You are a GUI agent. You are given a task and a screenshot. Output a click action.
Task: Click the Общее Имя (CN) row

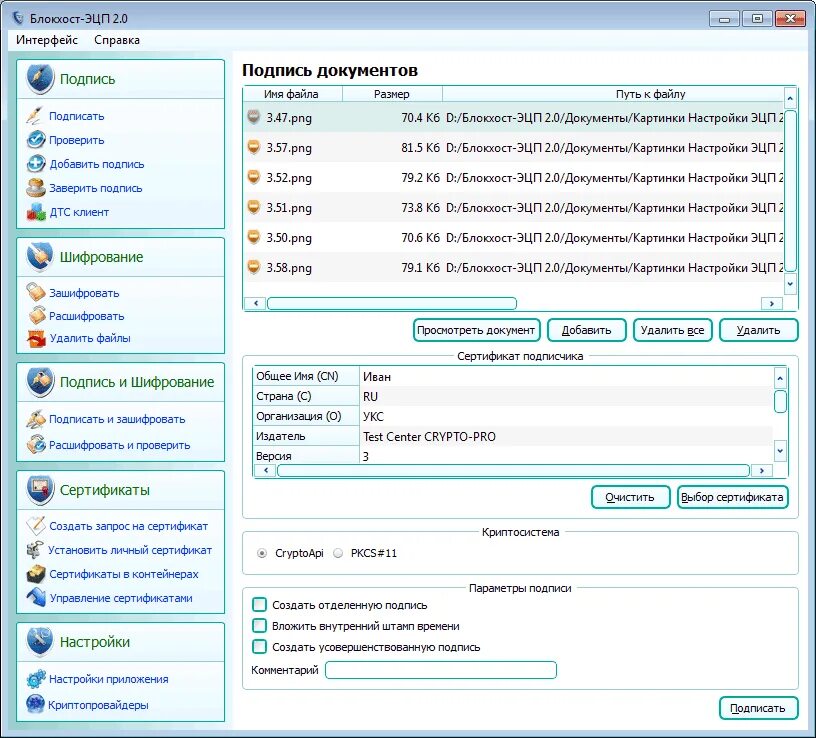pos(513,376)
